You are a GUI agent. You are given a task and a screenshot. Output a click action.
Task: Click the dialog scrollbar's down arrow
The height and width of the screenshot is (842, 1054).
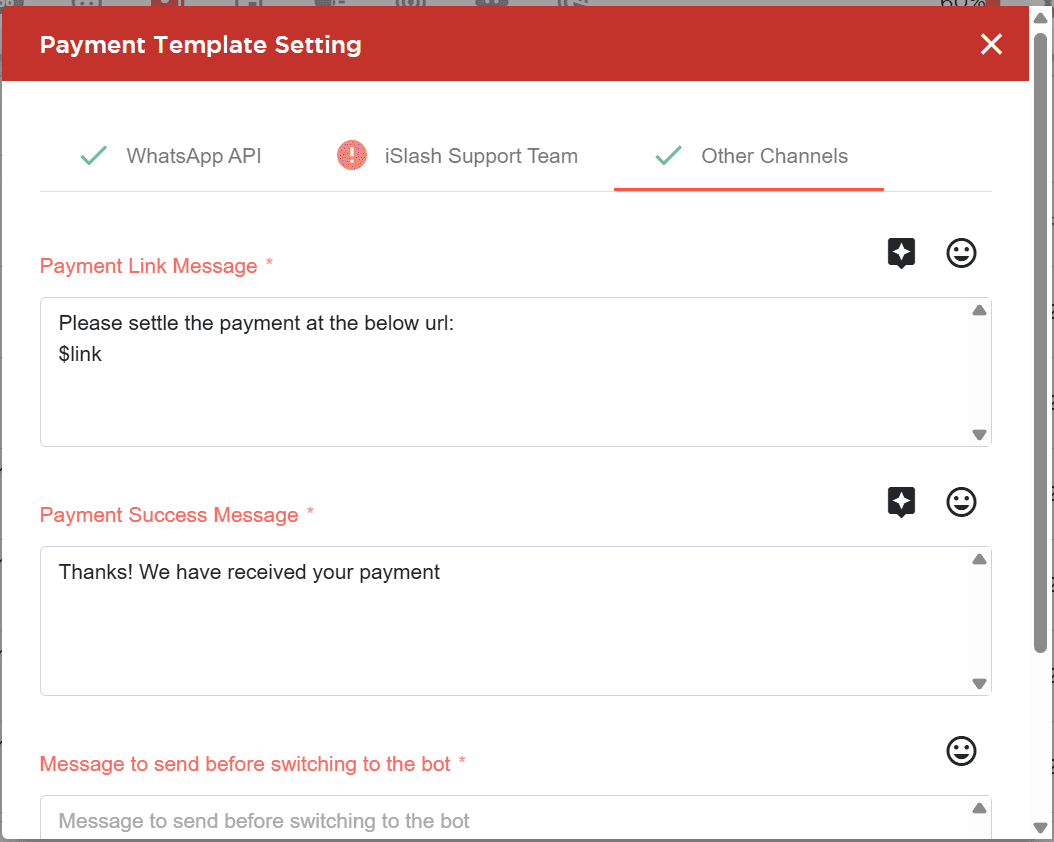(x=1040, y=827)
